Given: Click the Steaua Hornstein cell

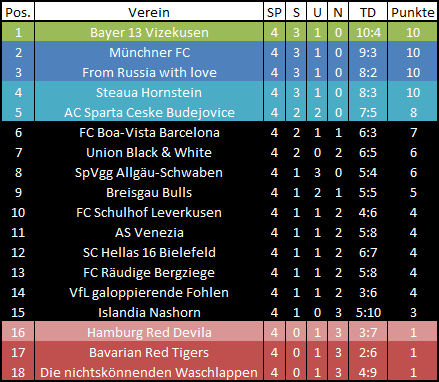Looking at the screenshot, I should [x=149, y=92].
